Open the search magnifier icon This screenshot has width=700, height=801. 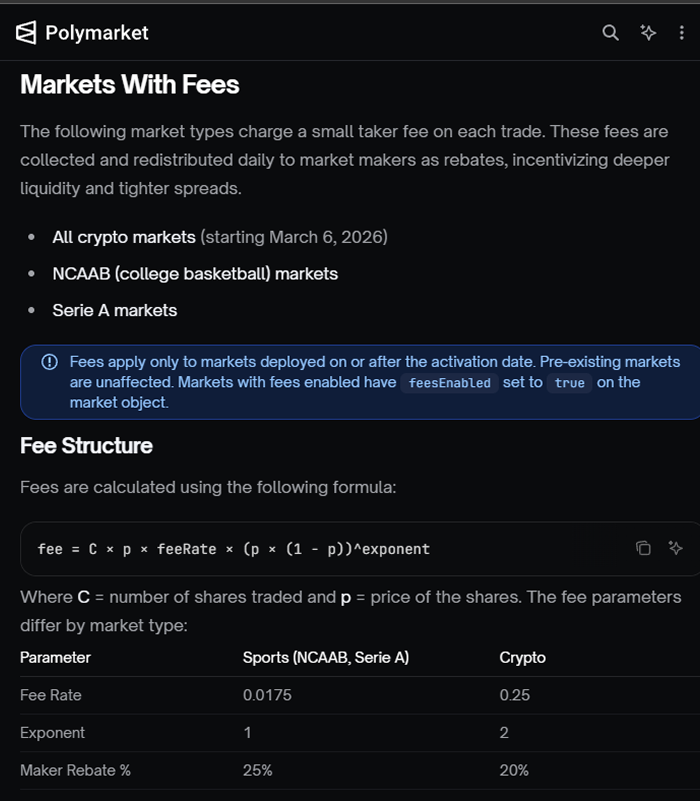pyautogui.click(x=611, y=33)
